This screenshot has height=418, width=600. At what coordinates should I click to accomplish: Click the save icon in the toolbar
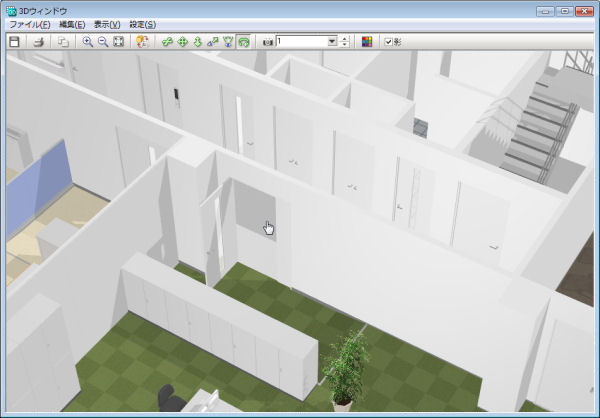click(14, 42)
